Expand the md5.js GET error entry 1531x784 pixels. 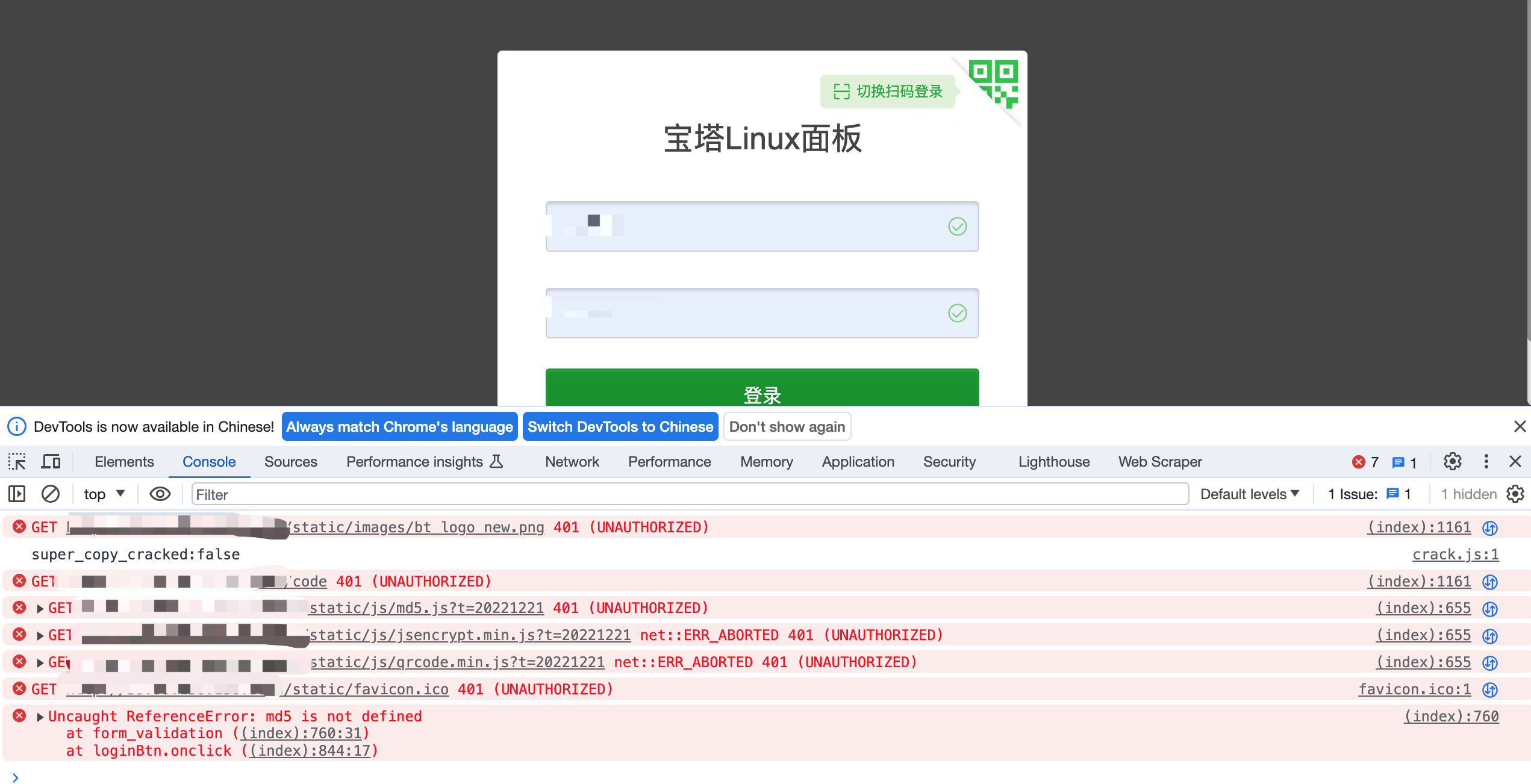coord(40,609)
